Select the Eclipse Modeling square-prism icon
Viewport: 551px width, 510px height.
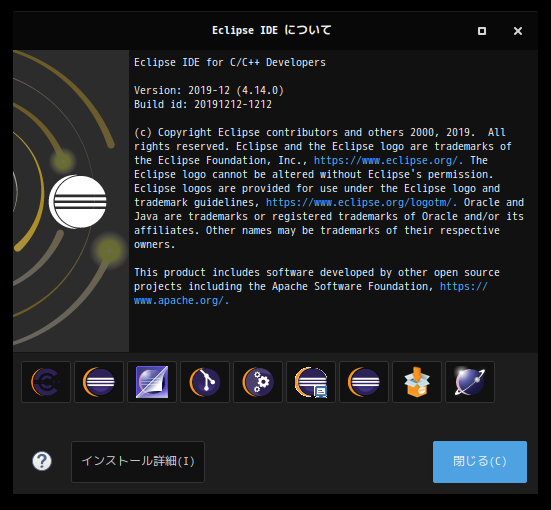point(152,382)
